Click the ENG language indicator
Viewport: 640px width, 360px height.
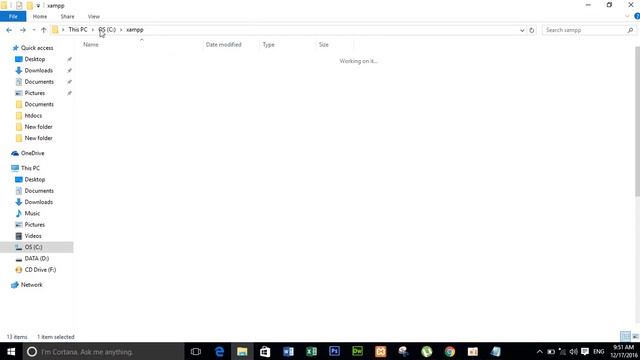tap(599, 351)
